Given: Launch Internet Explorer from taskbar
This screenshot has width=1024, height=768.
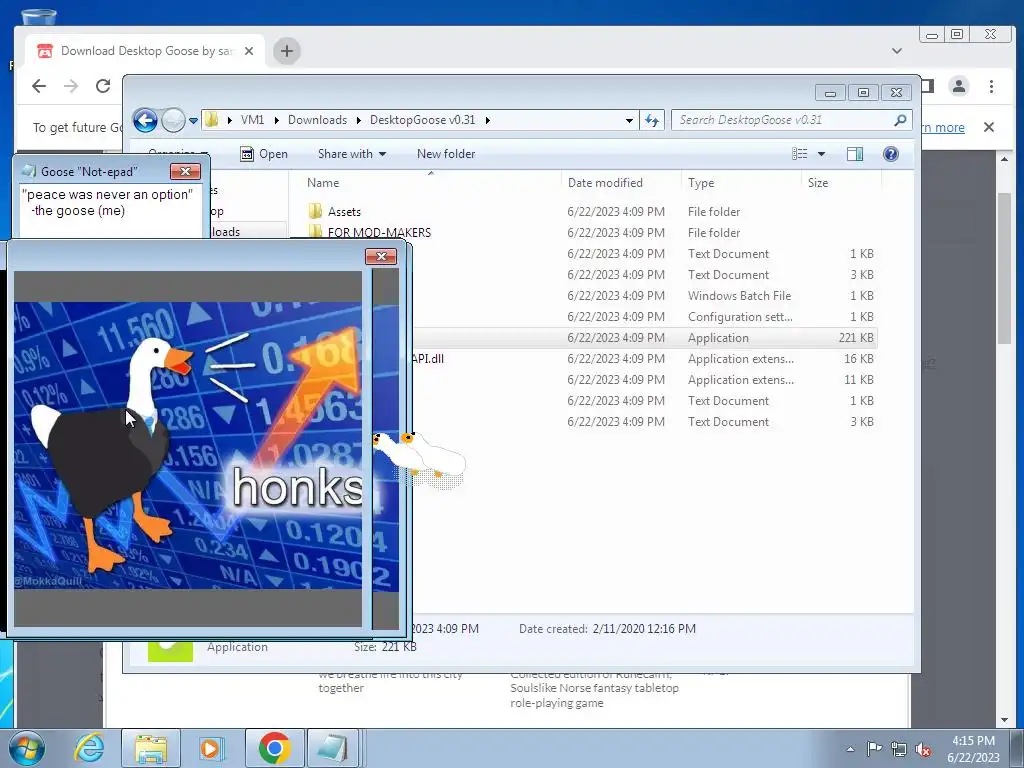Looking at the screenshot, I should 89,748.
